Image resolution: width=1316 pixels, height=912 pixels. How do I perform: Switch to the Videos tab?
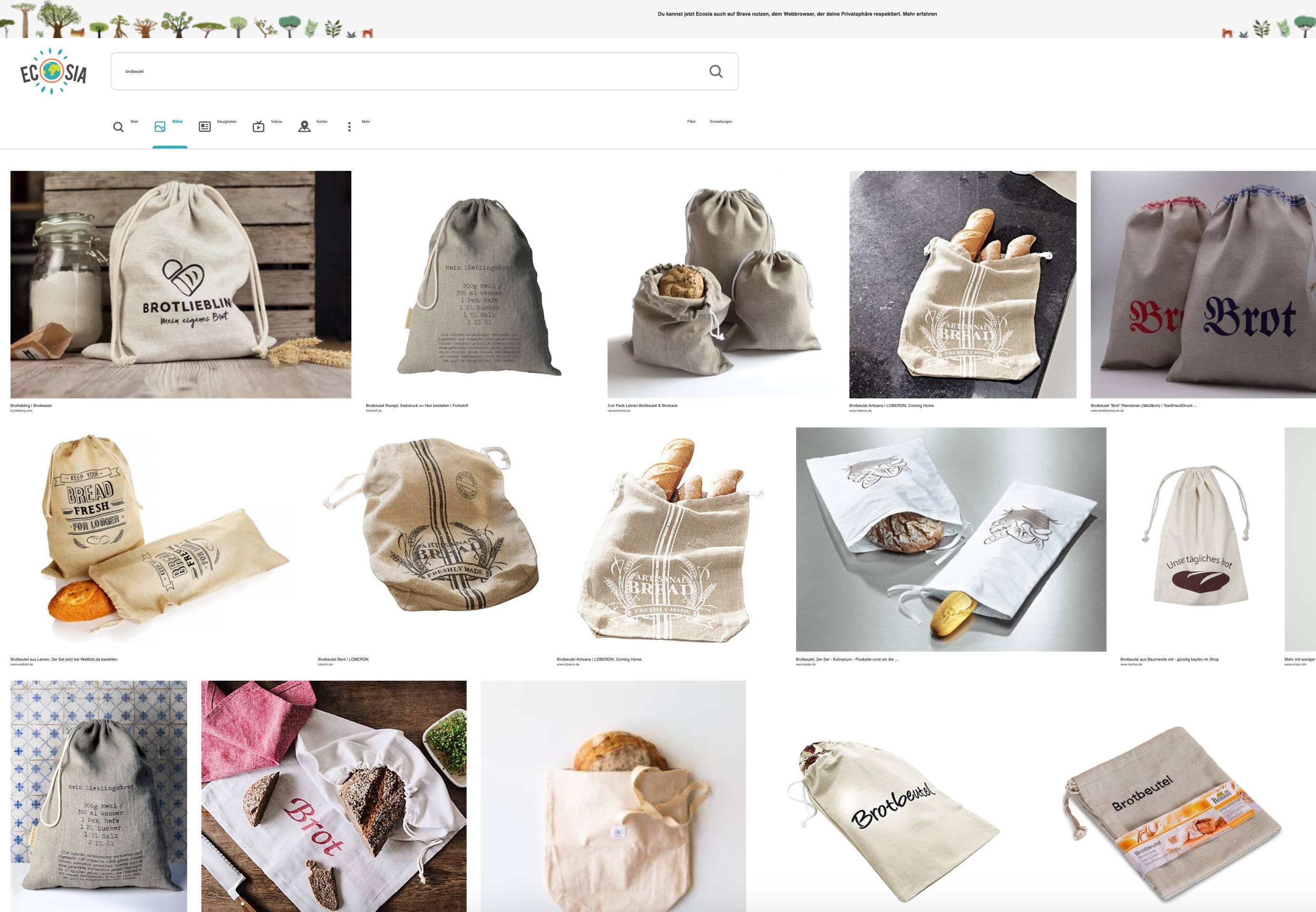click(x=277, y=122)
